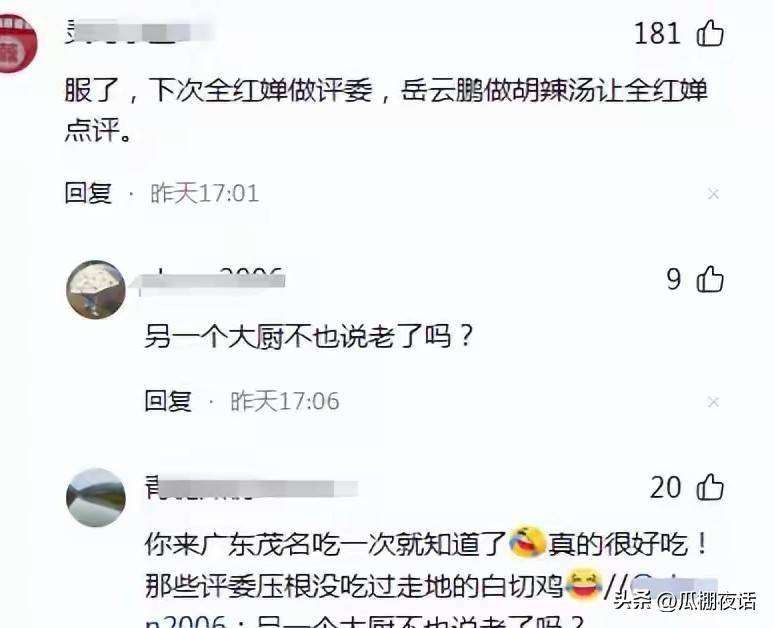
Task: Open the first commenter's blurred username
Action: tap(139, 33)
